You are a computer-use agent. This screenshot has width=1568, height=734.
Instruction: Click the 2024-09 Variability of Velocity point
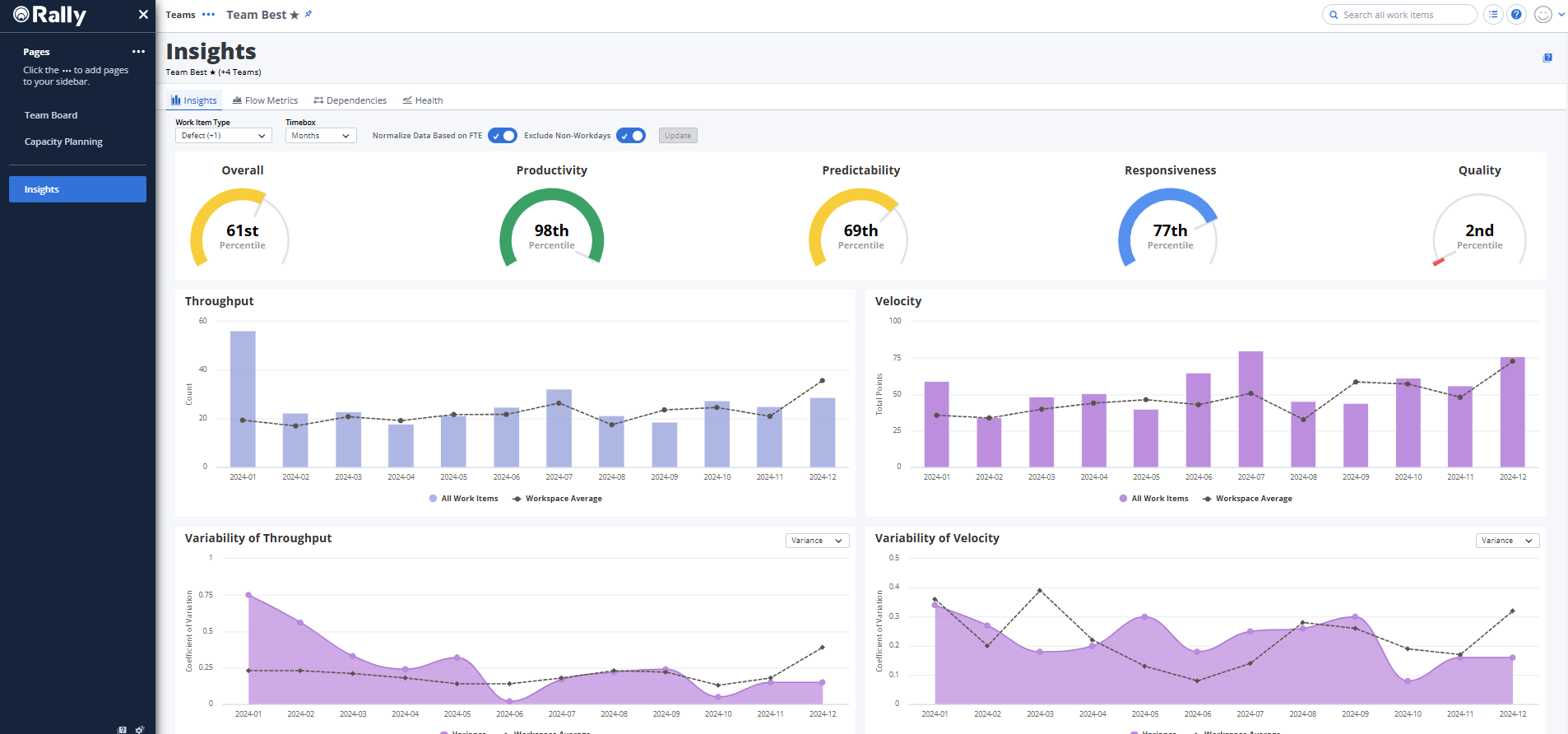[x=1355, y=616]
